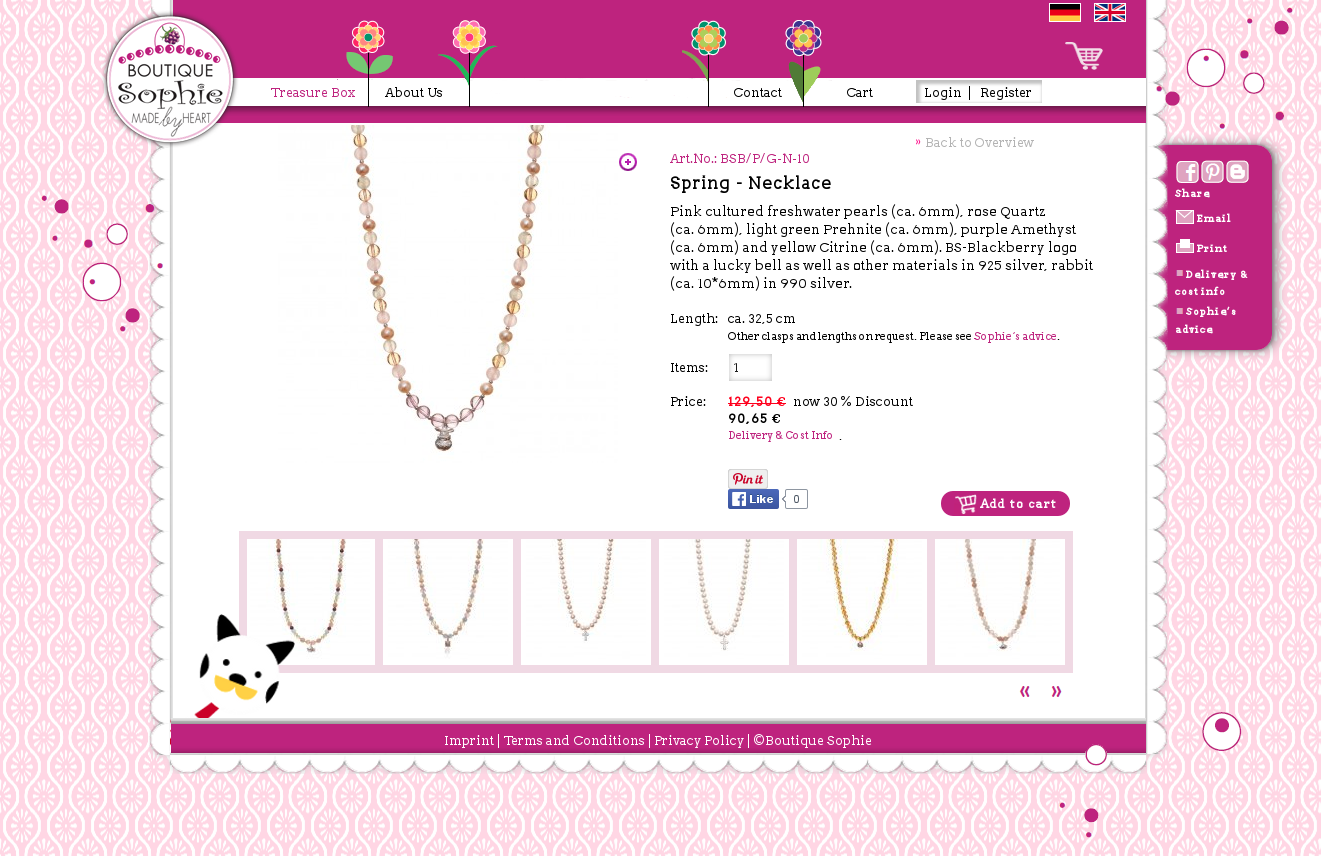Image resolution: width=1321 pixels, height=856 pixels.
Task: Click the Pin it button
Action: tap(748, 479)
